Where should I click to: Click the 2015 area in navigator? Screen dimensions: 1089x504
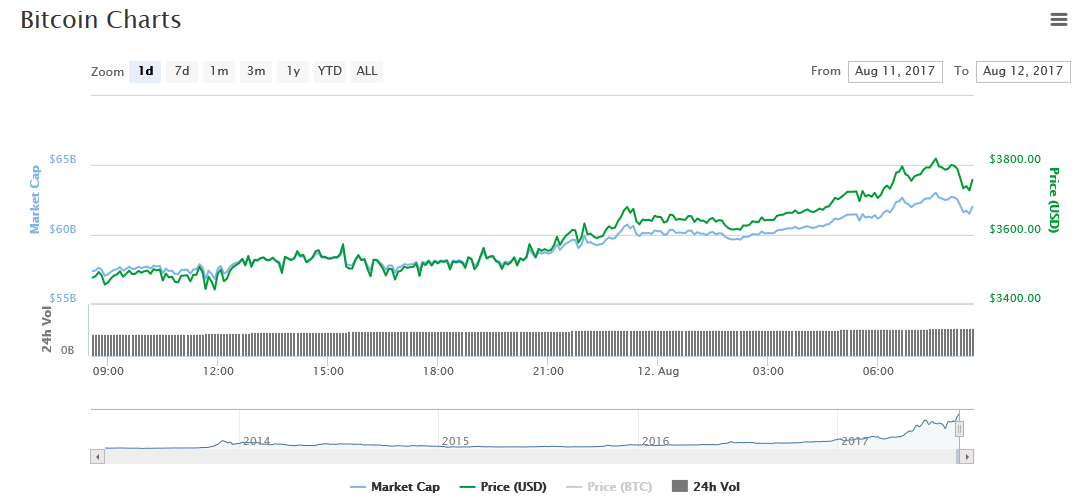pos(456,441)
